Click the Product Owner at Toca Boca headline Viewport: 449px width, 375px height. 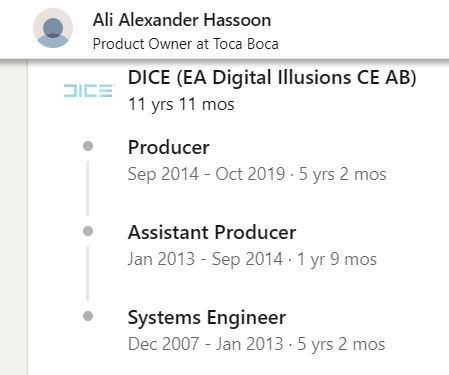coord(186,44)
